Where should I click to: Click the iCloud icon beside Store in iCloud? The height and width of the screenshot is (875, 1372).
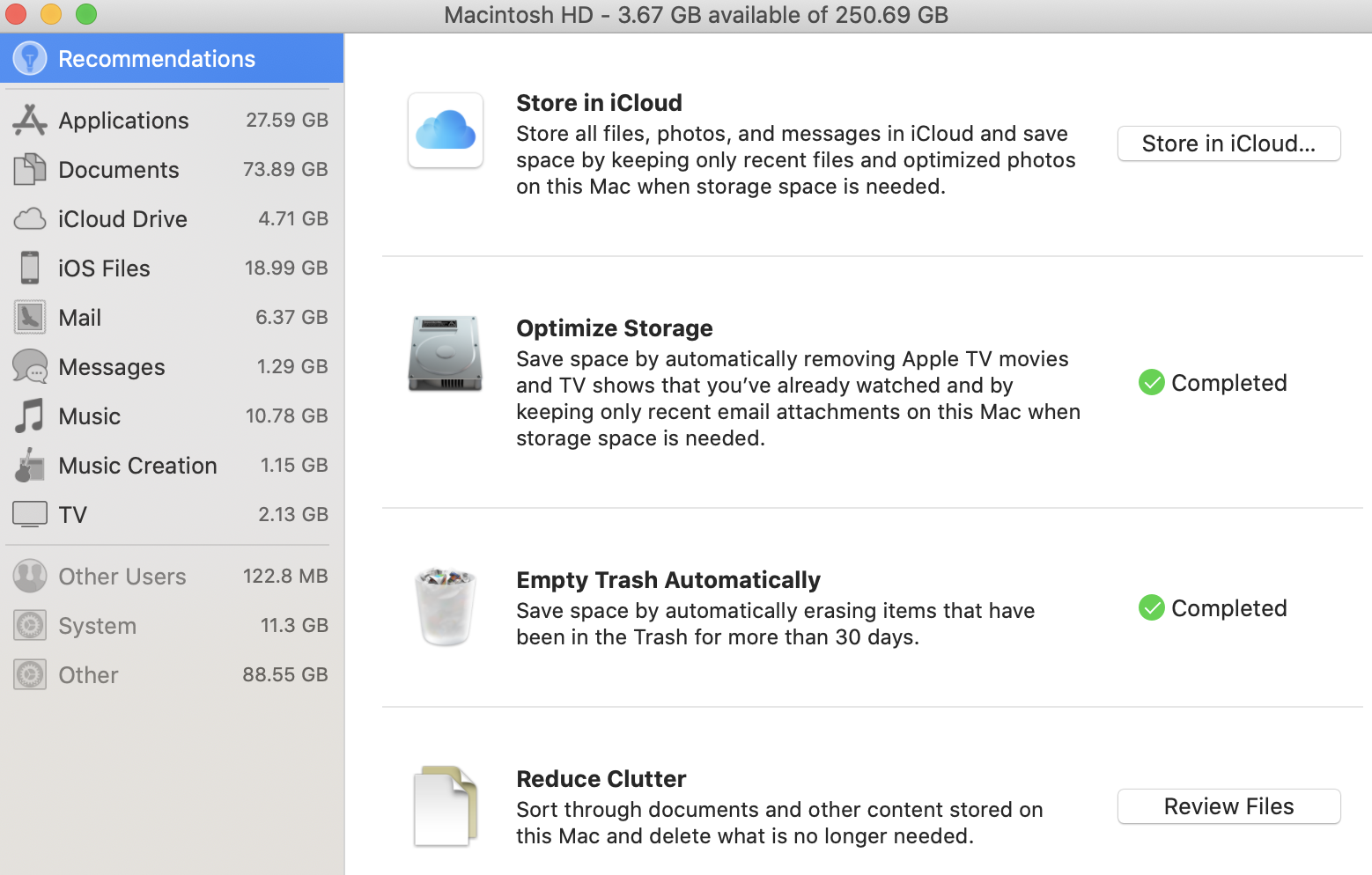(446, 130)
